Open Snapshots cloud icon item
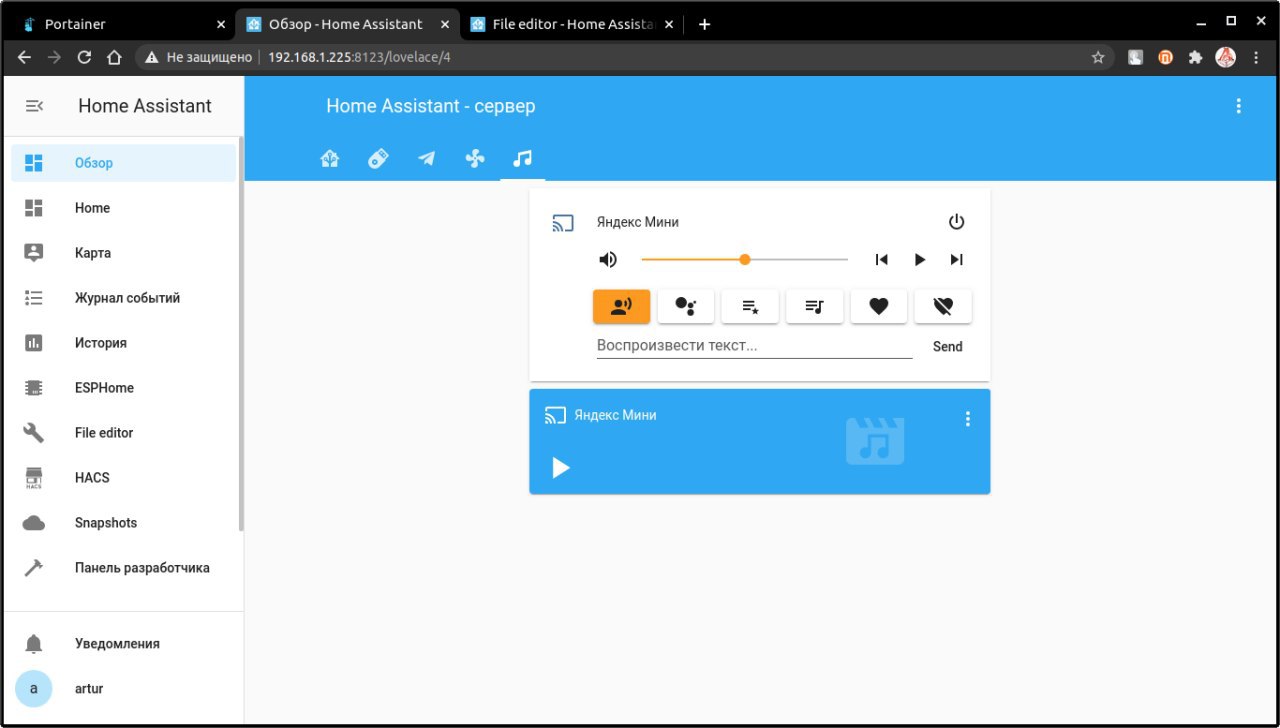This screenshot has height=728, width=1280. (124, 523)
